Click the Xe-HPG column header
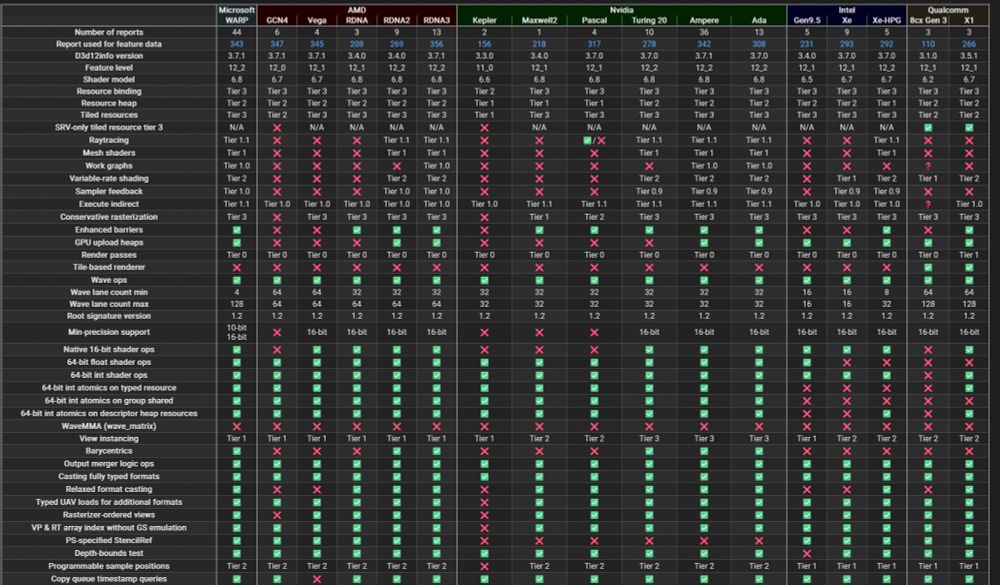 [886, 20]
